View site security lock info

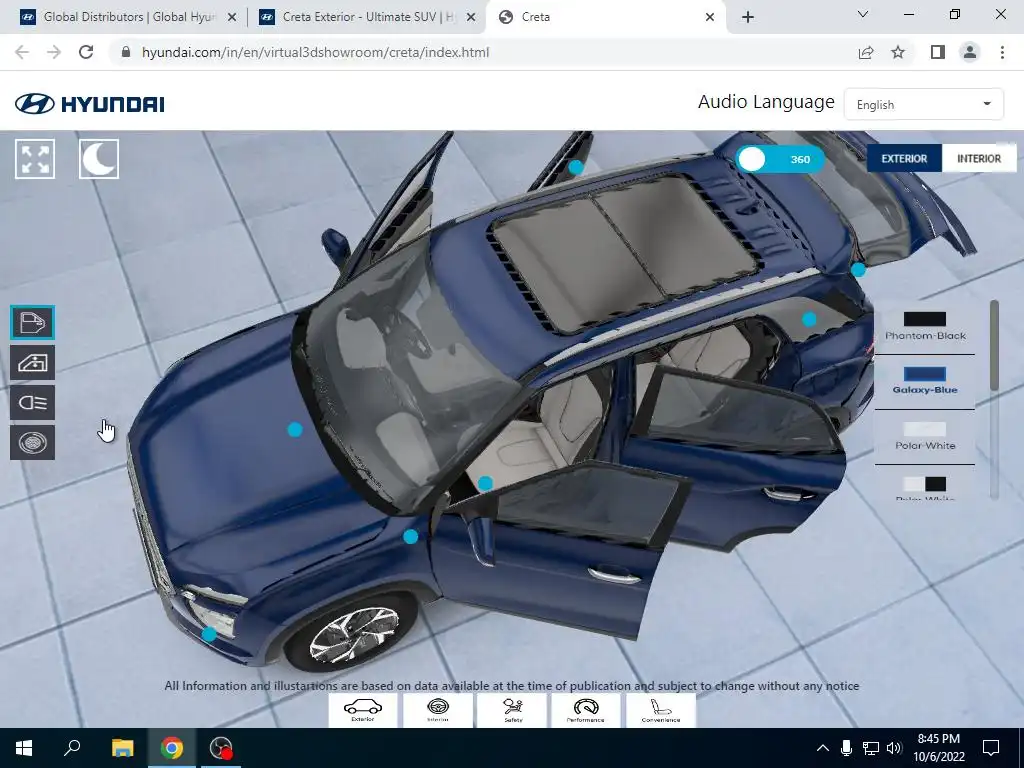click(126, 52)
